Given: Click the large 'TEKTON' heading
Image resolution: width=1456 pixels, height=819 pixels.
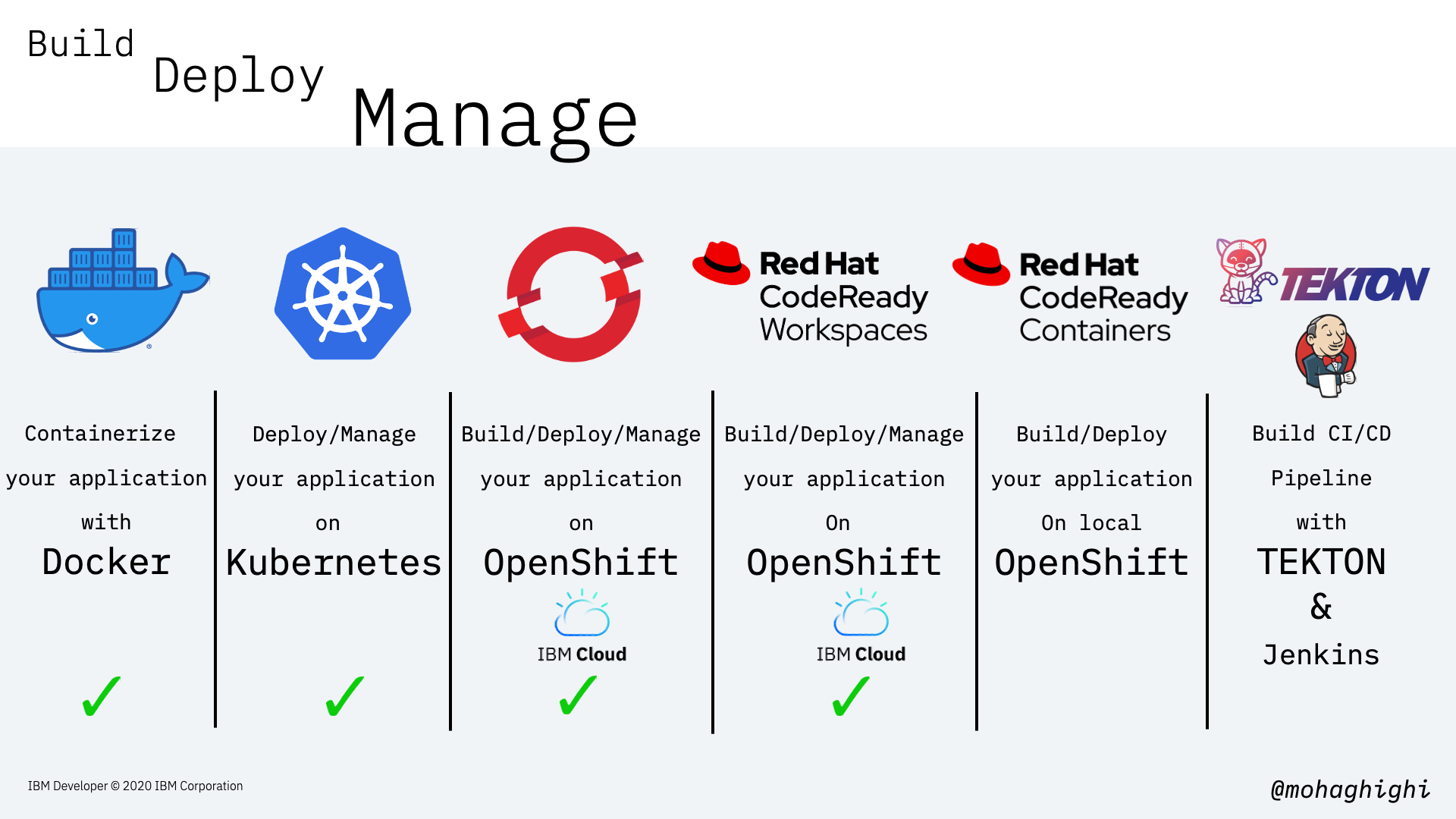Looking at the screenshot, I should (x=1322, y=562).
